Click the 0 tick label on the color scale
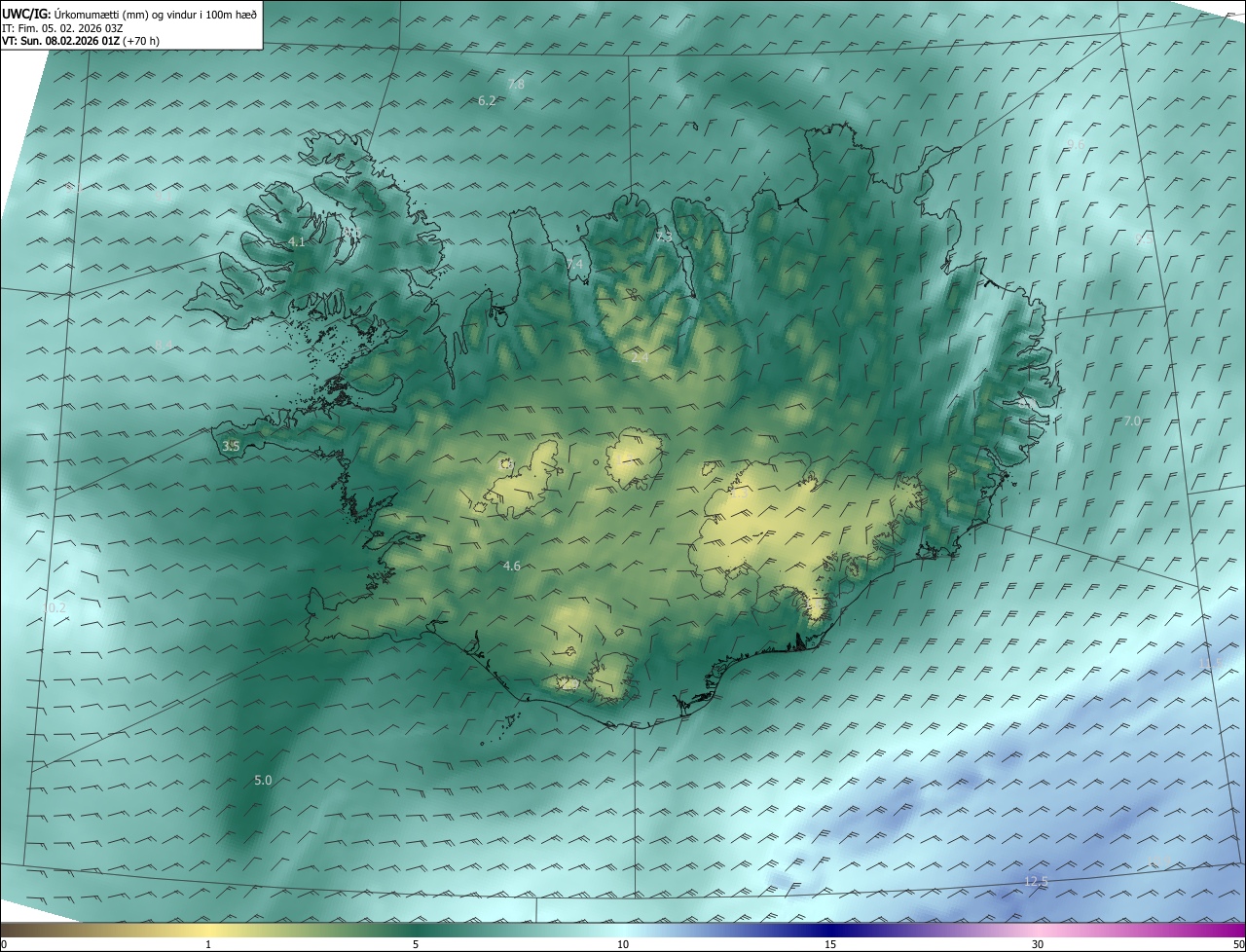1246x952 pixels. pos(4,944)
